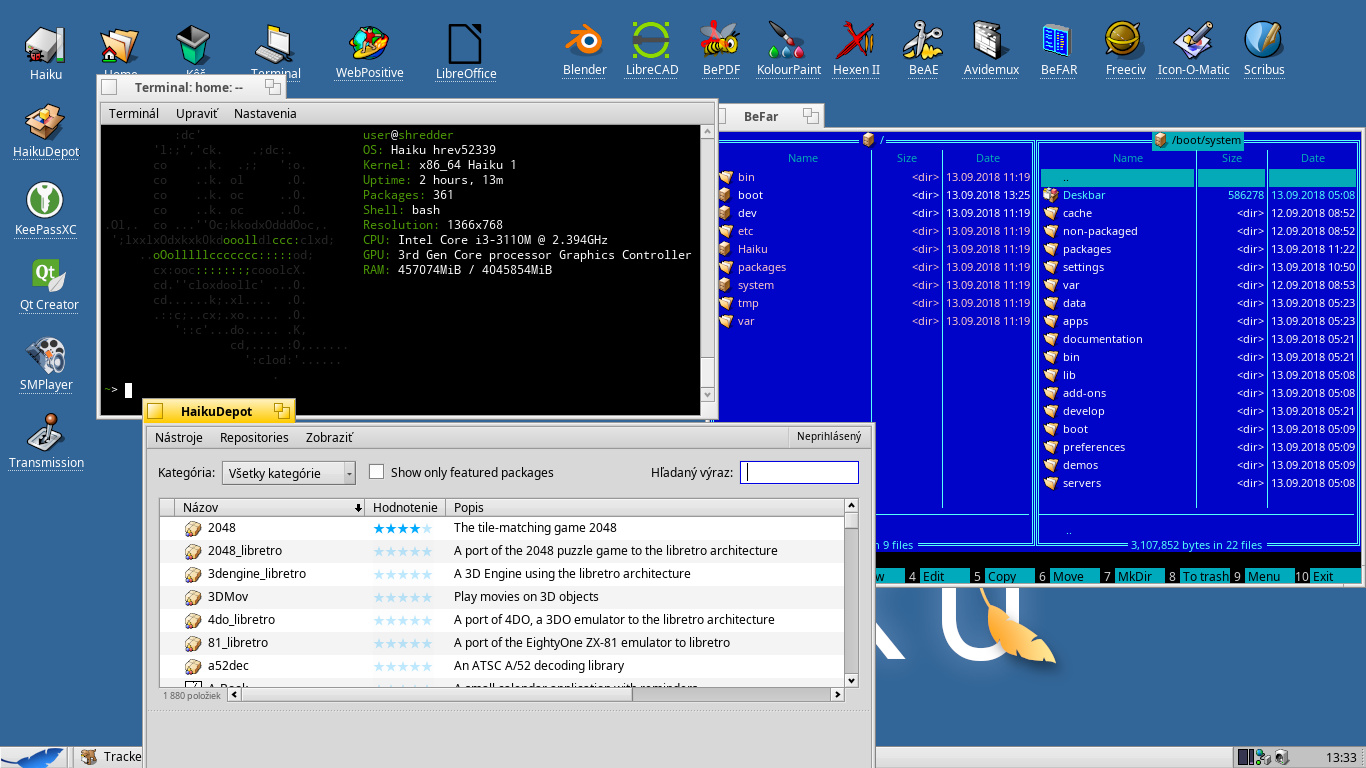The height and width of the screenshot is (768, 1366).
Task: Open Nastavenia menu in Terminal
Action: tap(265, 114)
